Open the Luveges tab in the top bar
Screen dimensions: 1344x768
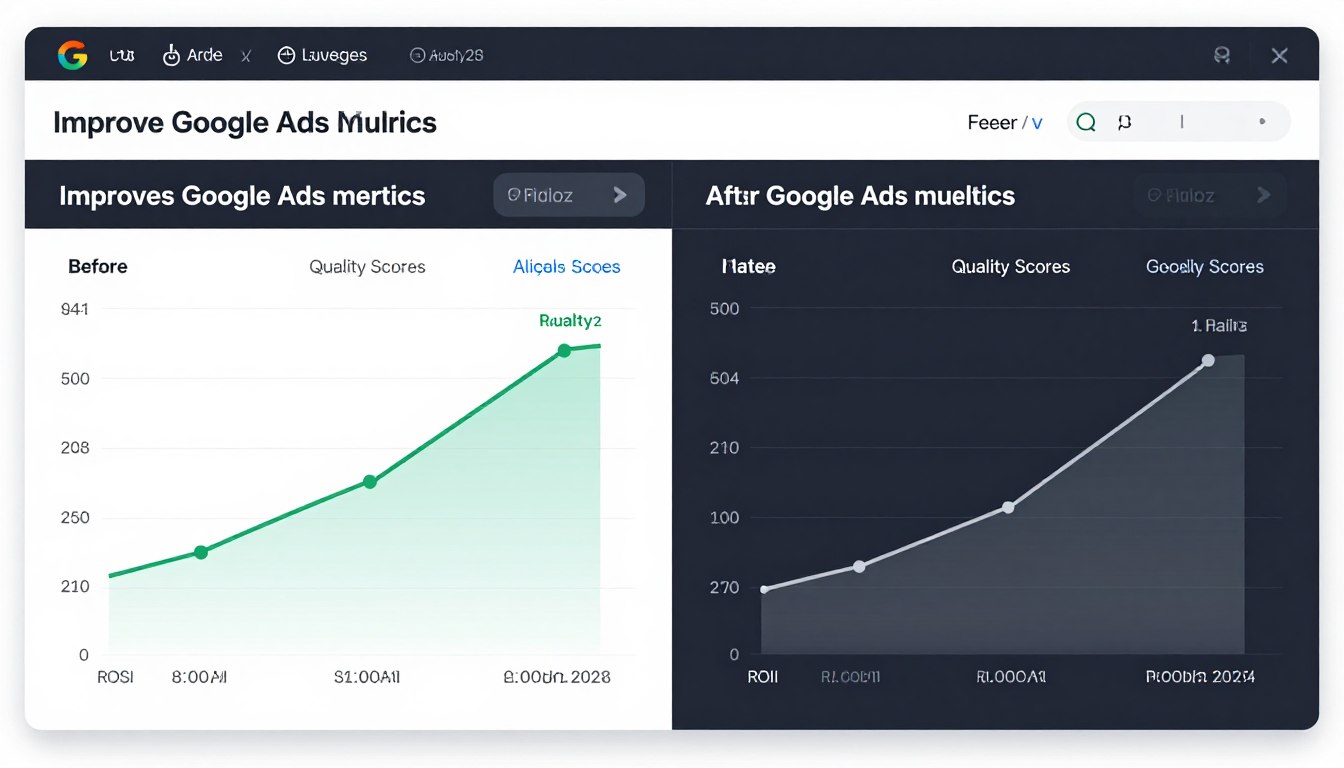click(x=322, y=55)
